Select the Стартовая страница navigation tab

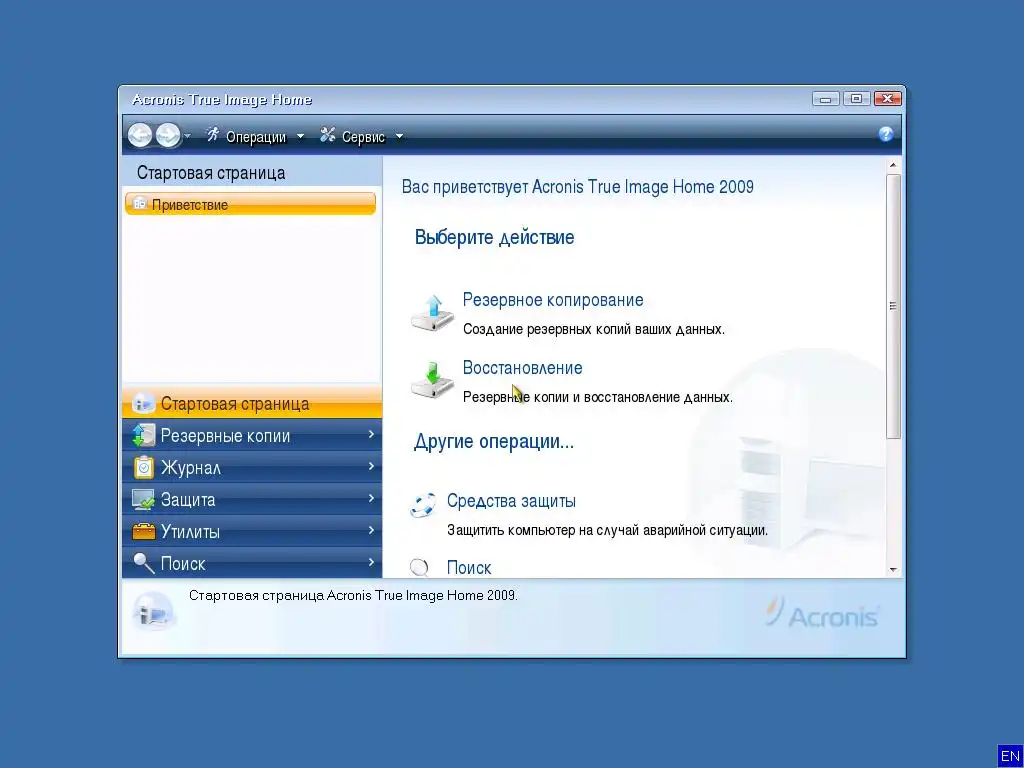251,403
